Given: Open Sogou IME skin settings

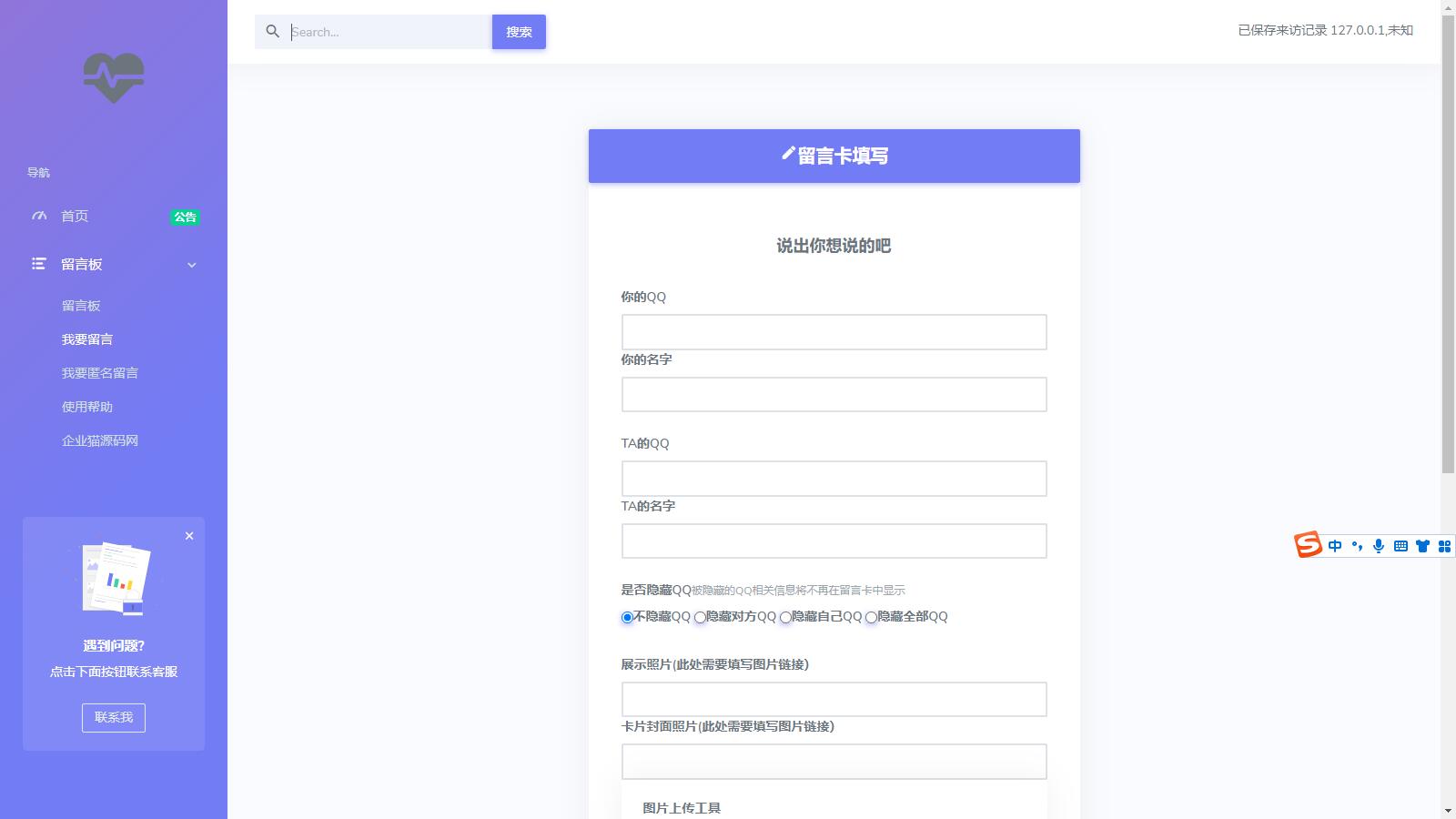Looking at the screenshot, I should [x=1421, y=546].
